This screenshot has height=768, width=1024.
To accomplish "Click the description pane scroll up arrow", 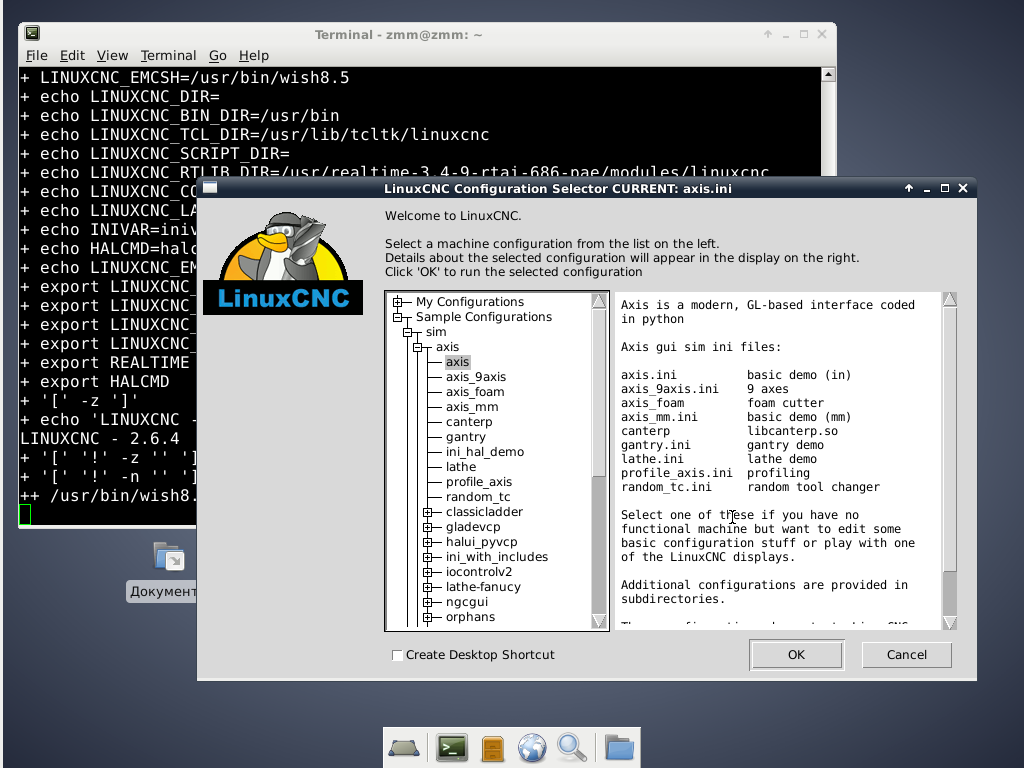I will pyautogui.click(x=950, y=300).
